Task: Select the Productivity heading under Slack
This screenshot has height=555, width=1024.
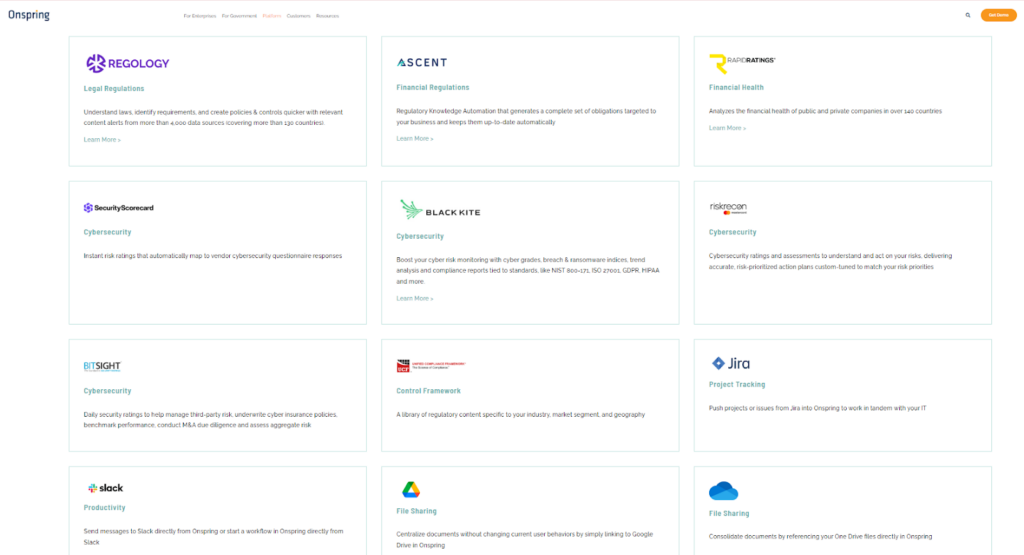Action: pos(104,507)
